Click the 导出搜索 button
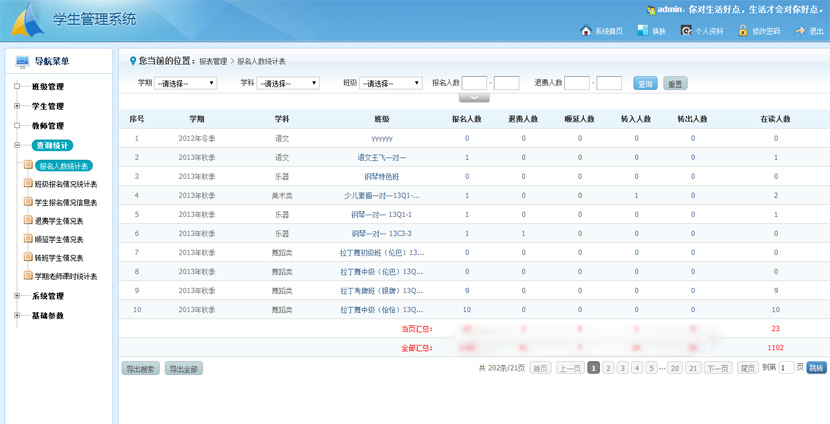Viewport: 830px width, 424px height. click(140, 368)
